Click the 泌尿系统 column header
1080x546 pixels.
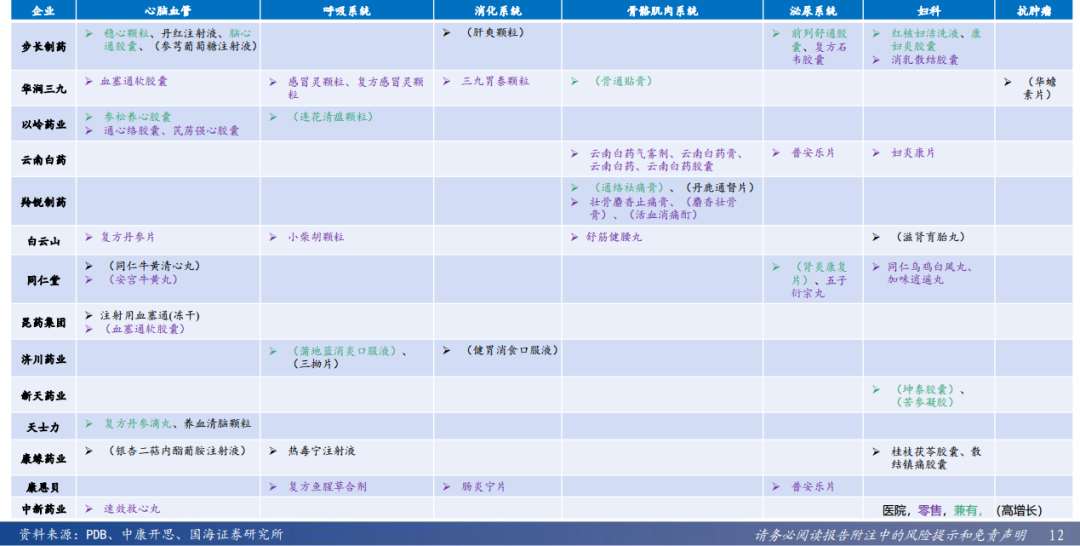pos(813,10)
